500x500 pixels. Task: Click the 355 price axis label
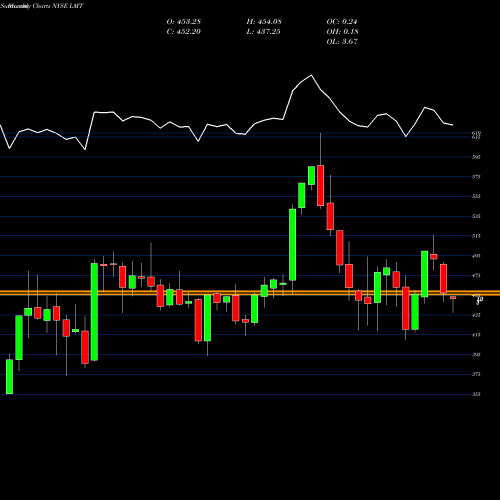476,394
